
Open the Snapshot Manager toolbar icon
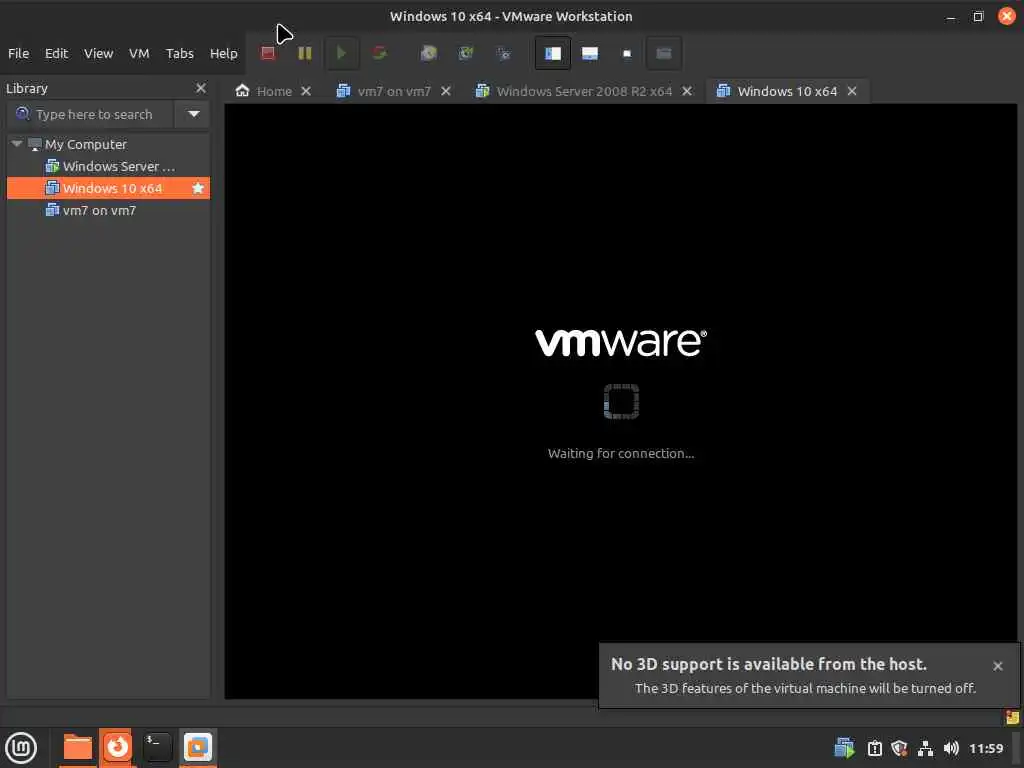click(x=503, y=53)
